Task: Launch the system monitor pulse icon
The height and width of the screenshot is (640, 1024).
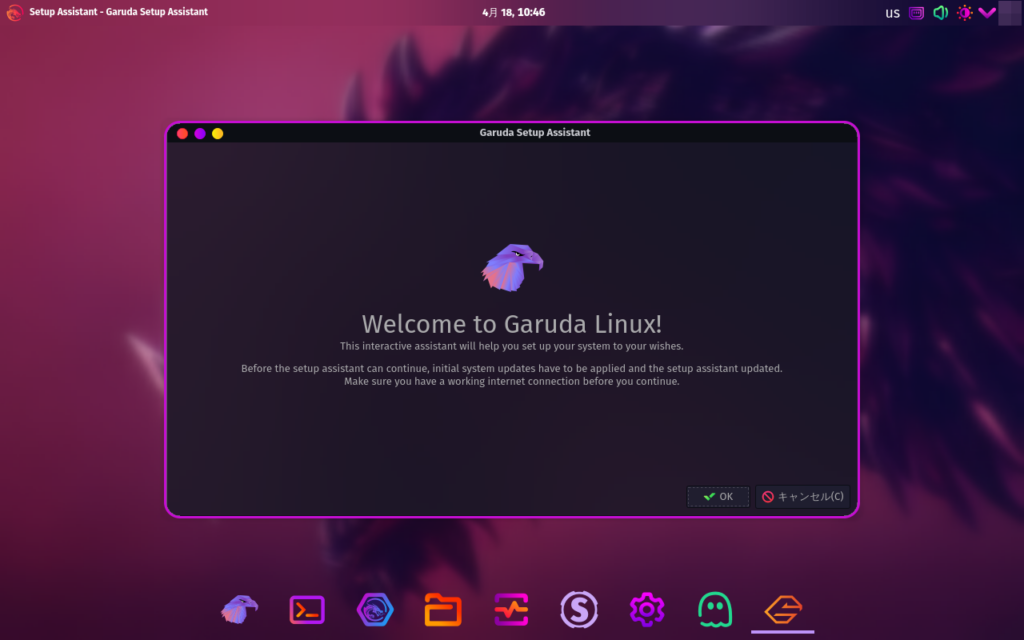Action: coord(511,608)
